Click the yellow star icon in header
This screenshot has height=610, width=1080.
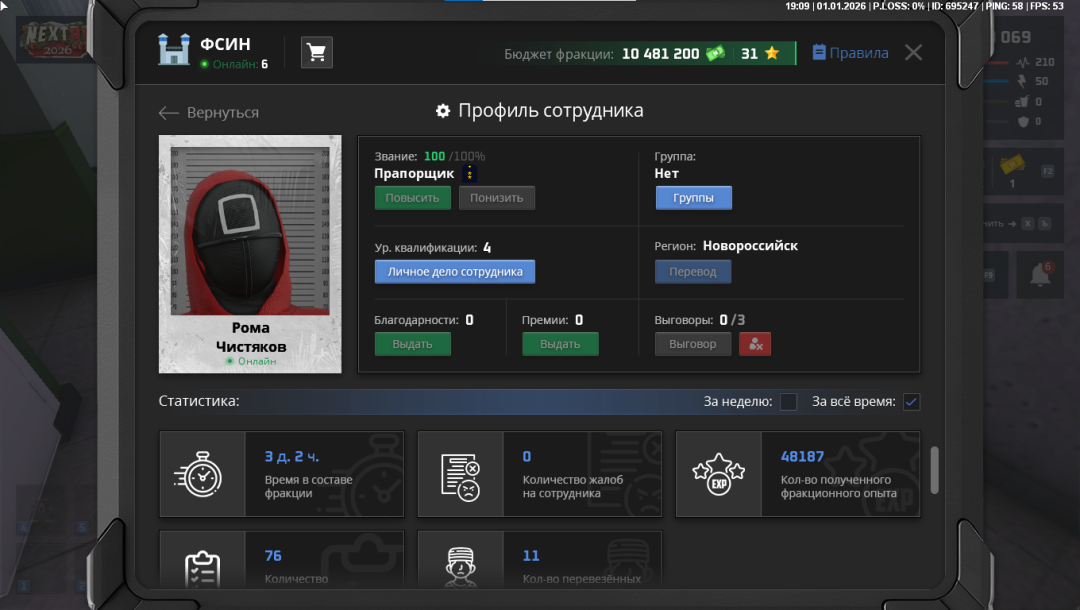click(772, 54)
